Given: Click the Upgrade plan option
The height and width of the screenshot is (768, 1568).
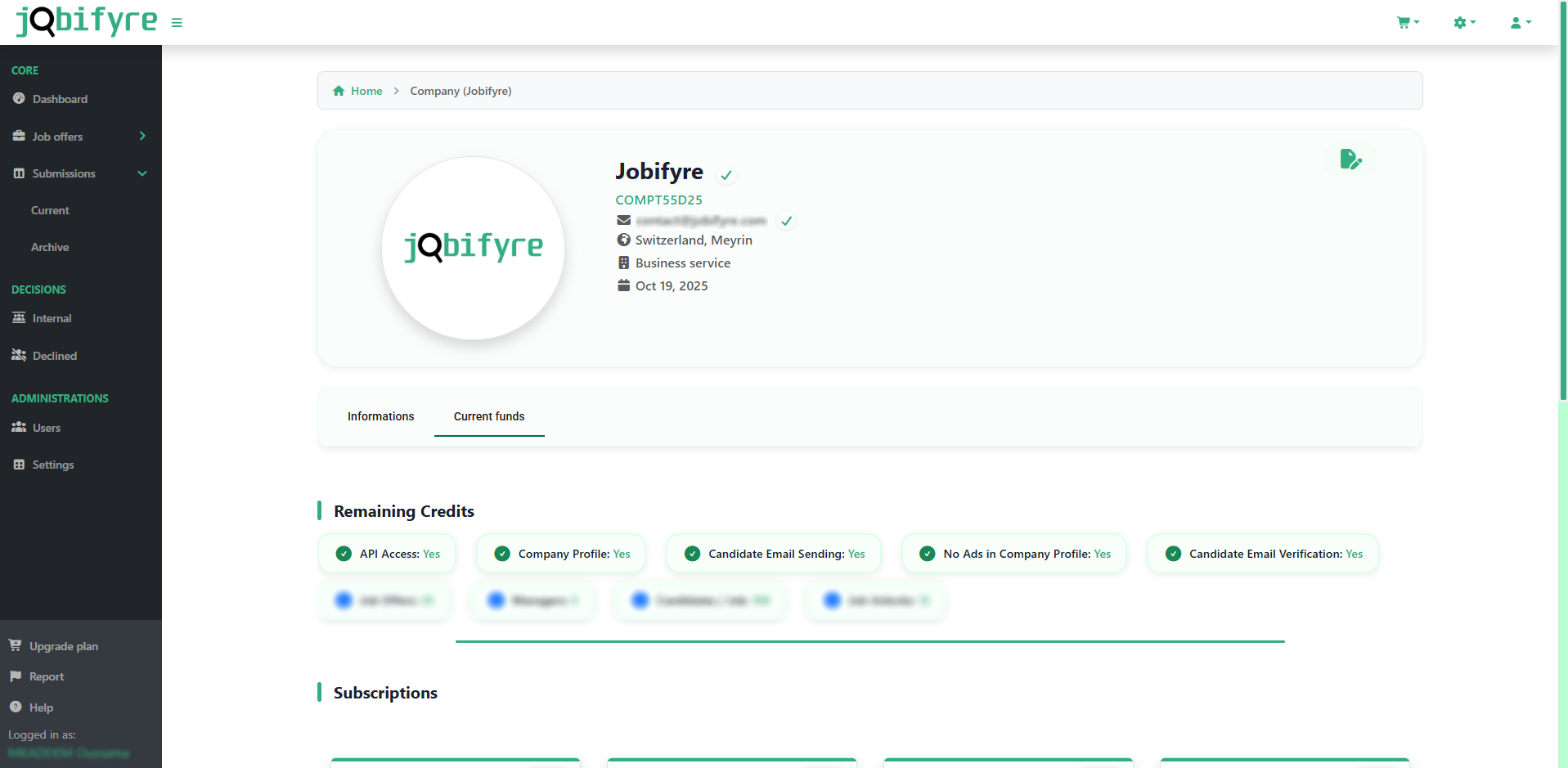Looking at the screenshot, I should [63, 645].
